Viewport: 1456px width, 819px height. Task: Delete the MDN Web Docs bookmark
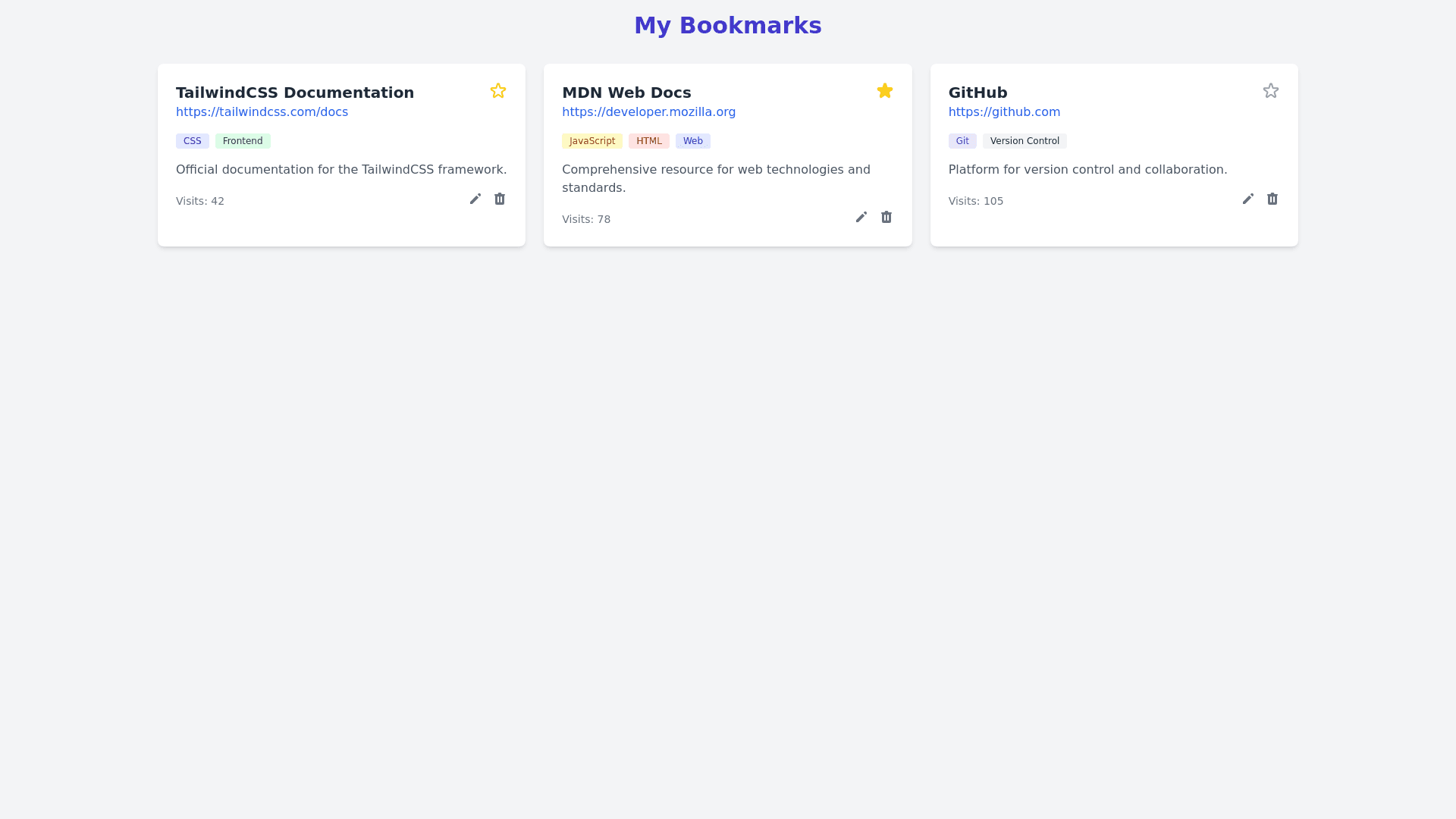[886, 217]
